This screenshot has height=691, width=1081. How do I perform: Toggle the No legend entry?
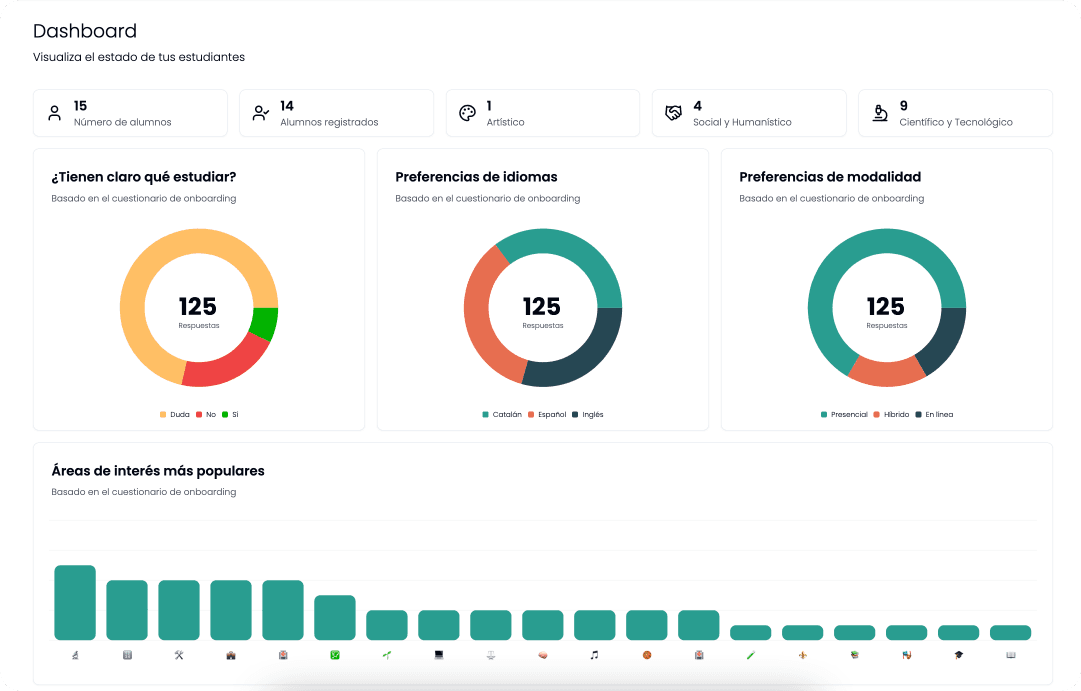206,414
